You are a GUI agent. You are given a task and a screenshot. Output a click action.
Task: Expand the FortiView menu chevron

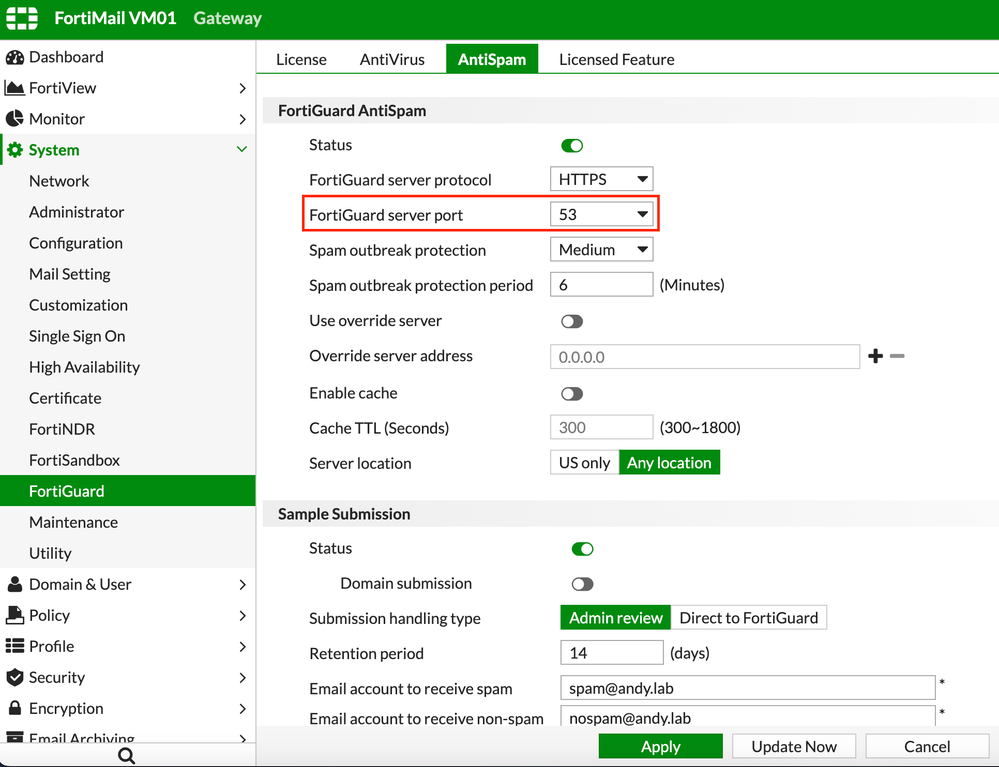tap(242, 88)
